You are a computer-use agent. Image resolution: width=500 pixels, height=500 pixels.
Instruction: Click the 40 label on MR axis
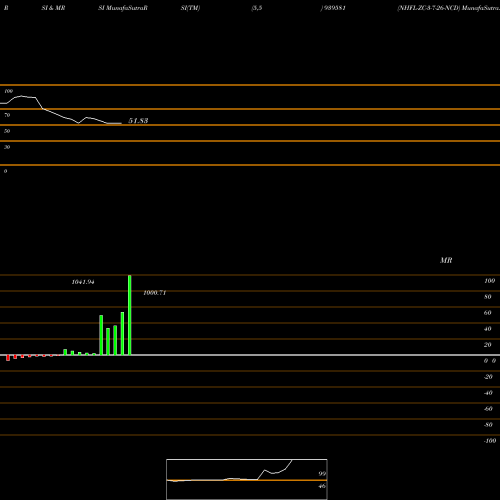(488, 329)
